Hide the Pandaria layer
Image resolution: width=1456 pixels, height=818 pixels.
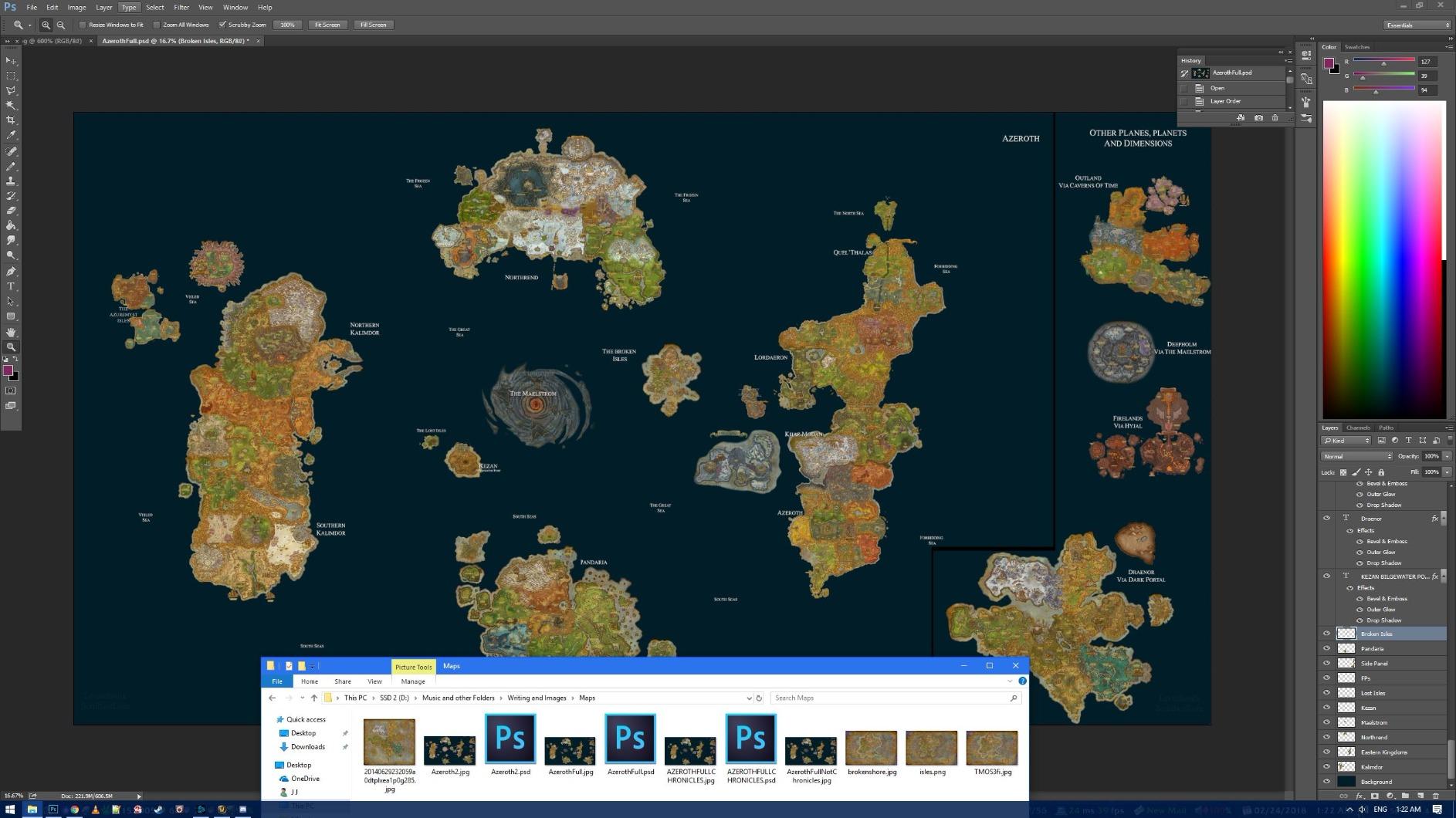pyautogui.click(x=1326, y=648)
